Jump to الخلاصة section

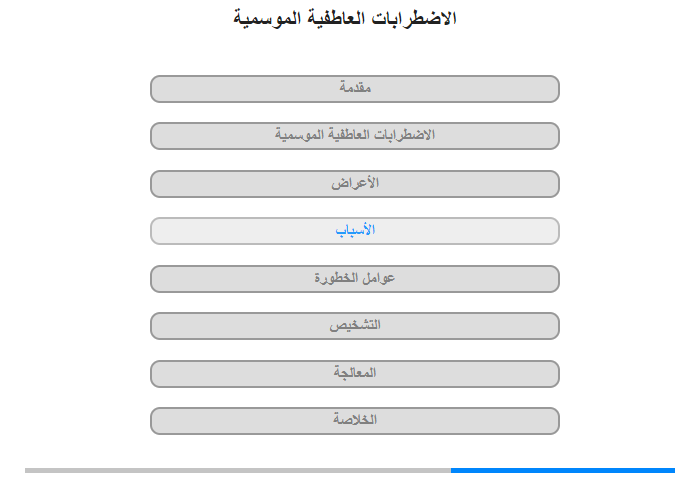click(355, 421)
